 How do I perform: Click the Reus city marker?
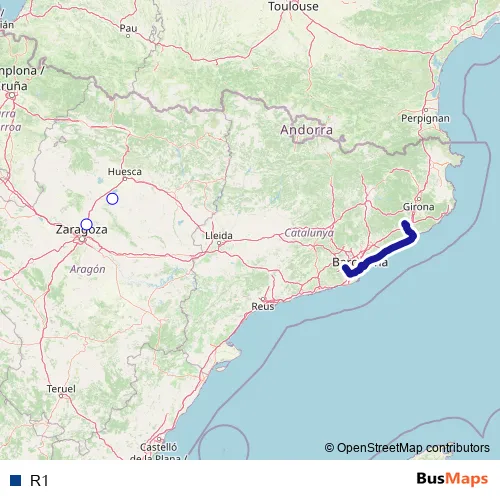coord(263,299)
